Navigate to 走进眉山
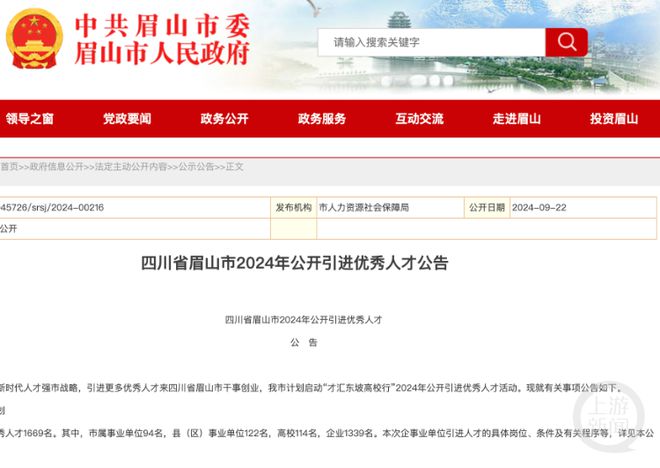Viewport: 660px width, 468px height. click(x=516, y=118)
